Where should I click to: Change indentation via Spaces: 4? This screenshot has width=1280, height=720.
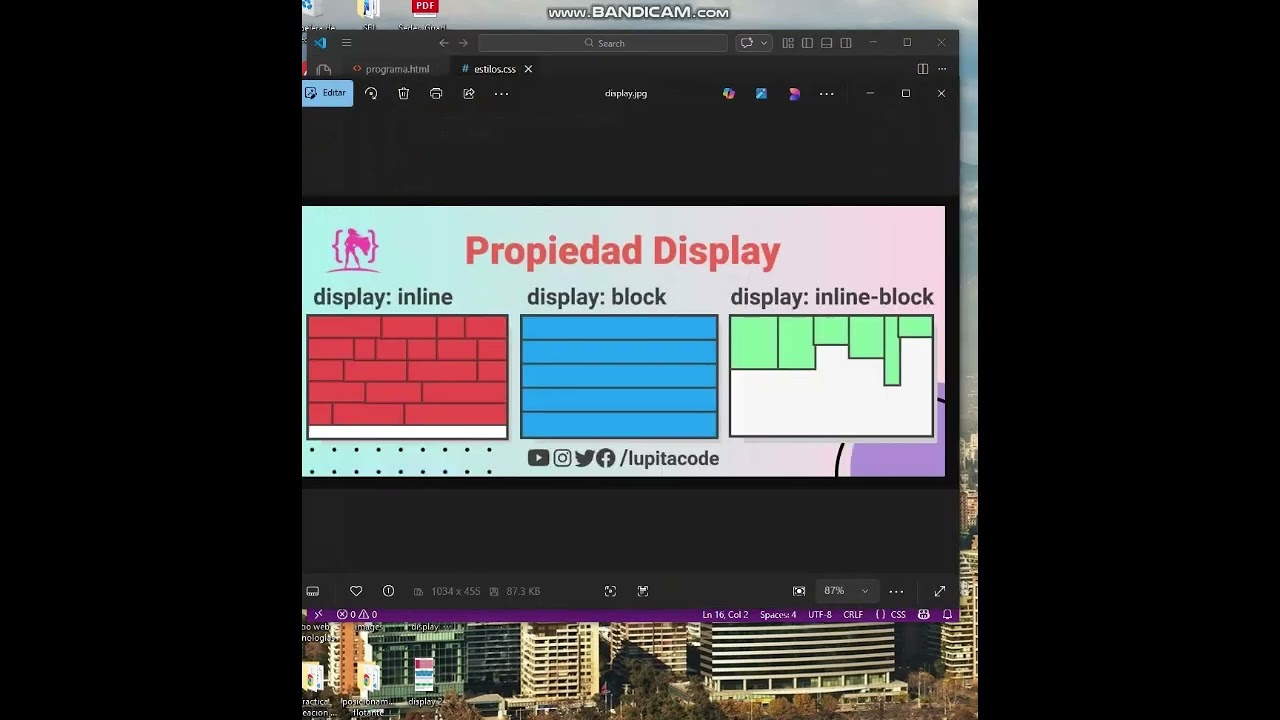[x=778, y=615]
